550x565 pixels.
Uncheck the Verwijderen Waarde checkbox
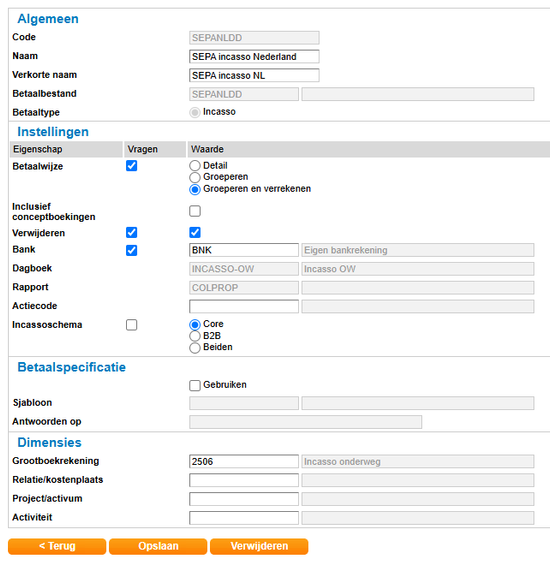[x=195, y=232]
